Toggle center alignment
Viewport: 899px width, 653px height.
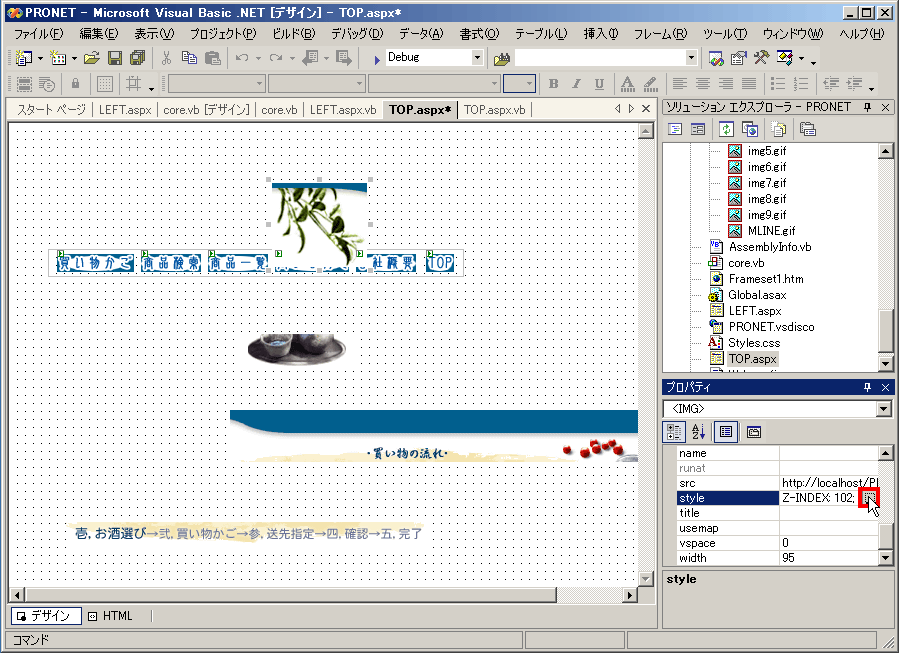pos(703,84)
